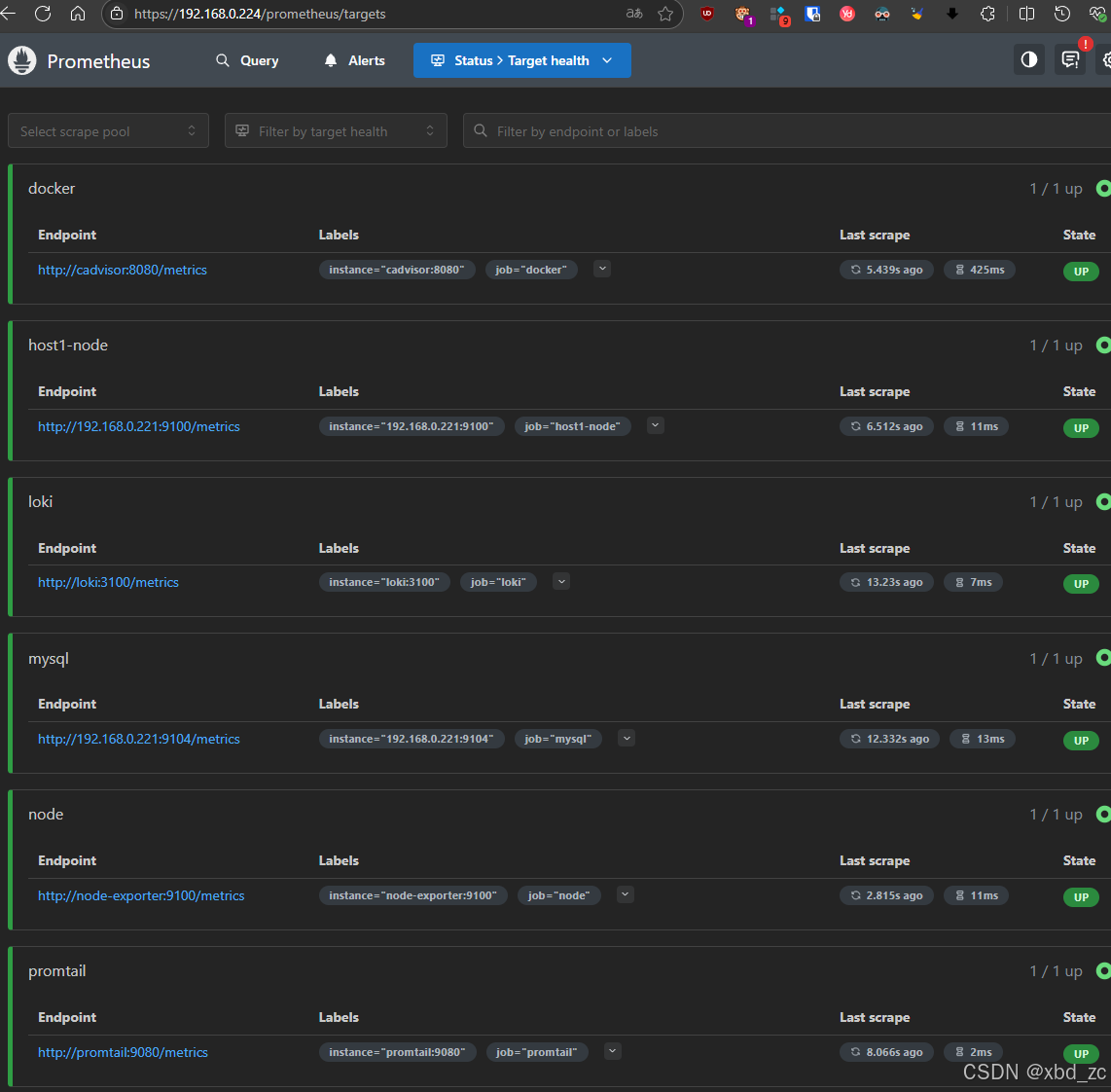Click the 425ms scrape duration badge
This screenshot has height=1092, width=1111.
tap(980, 270)
